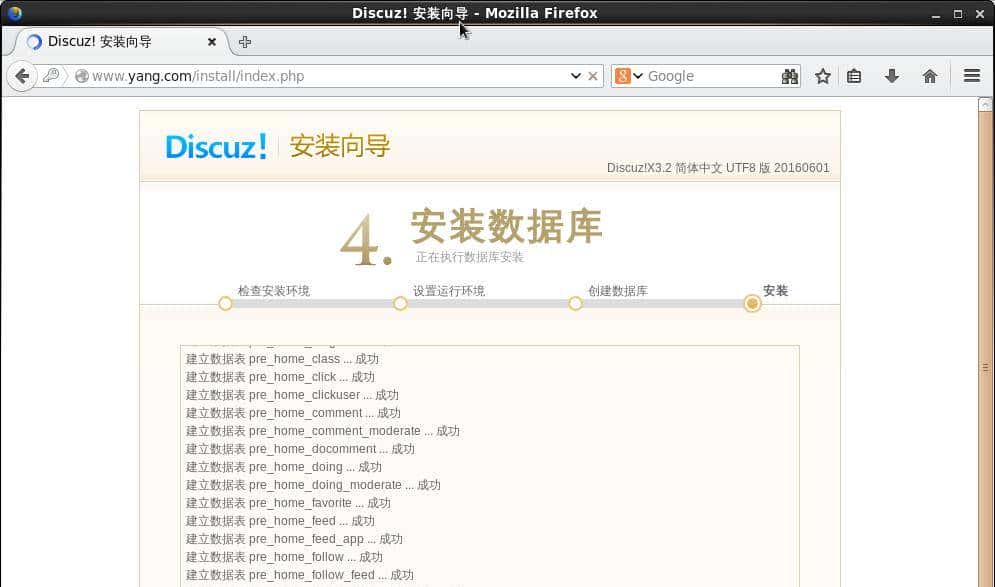Viewport: 995px width, 587px height.
Task: Click the Discuz! logo
Action: pyautogui.click(x=216, y=146)
